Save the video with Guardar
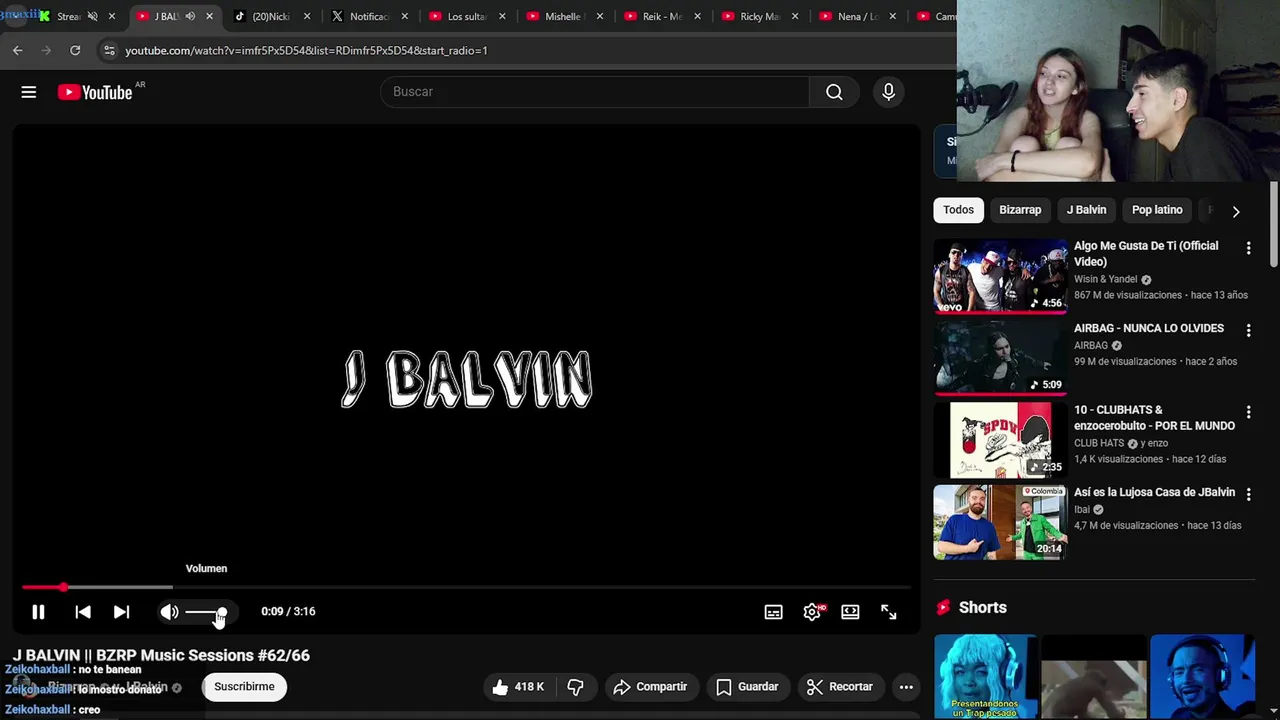Viewport: 1280px width, 720px height. [x=747, y=687]
